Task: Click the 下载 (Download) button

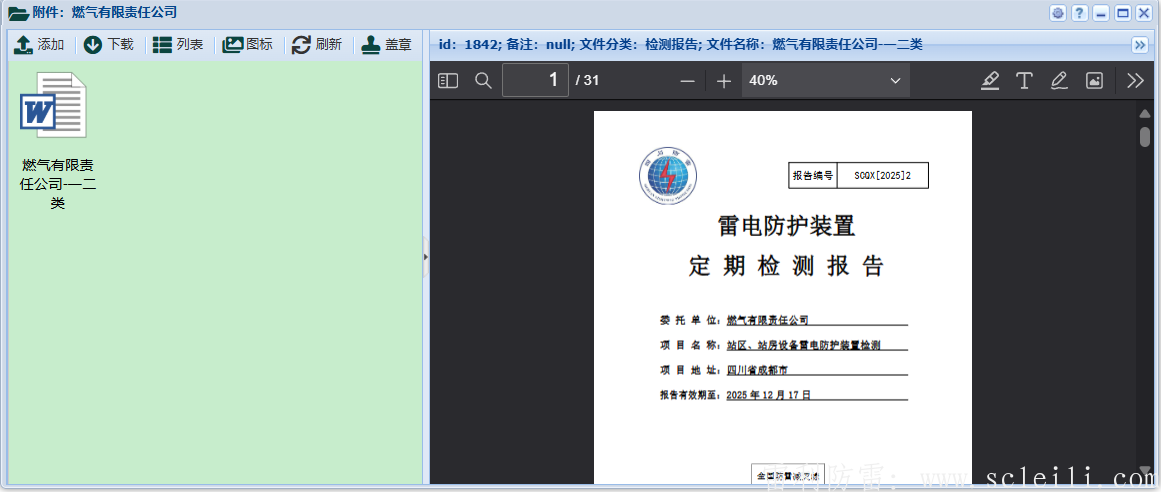Action: [x=109, y=45]
